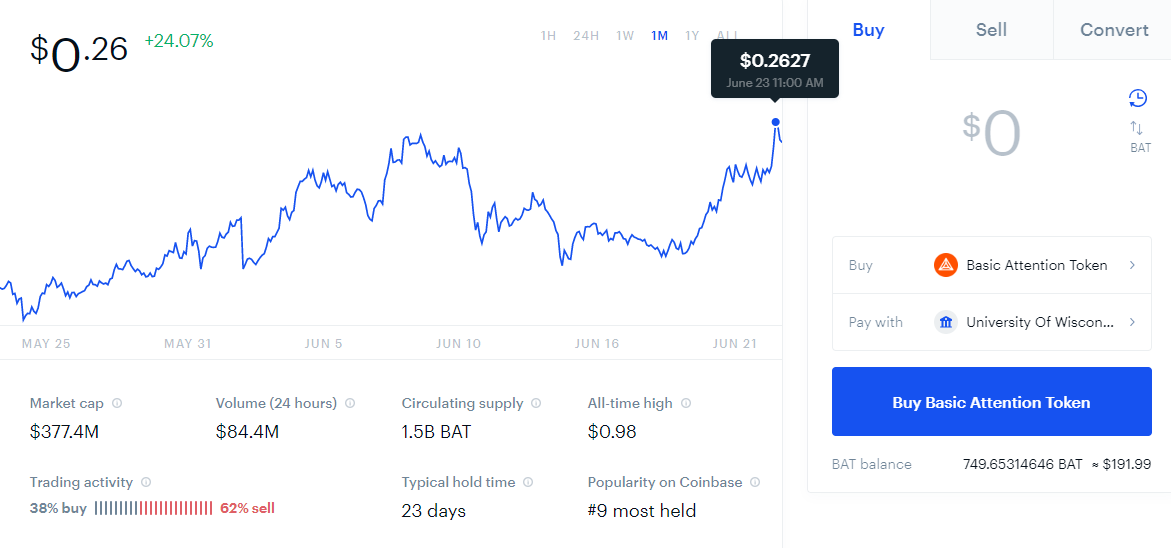Click the $0 amount input field
Screen dimensions: 1171x548
[x=991, y=134]
